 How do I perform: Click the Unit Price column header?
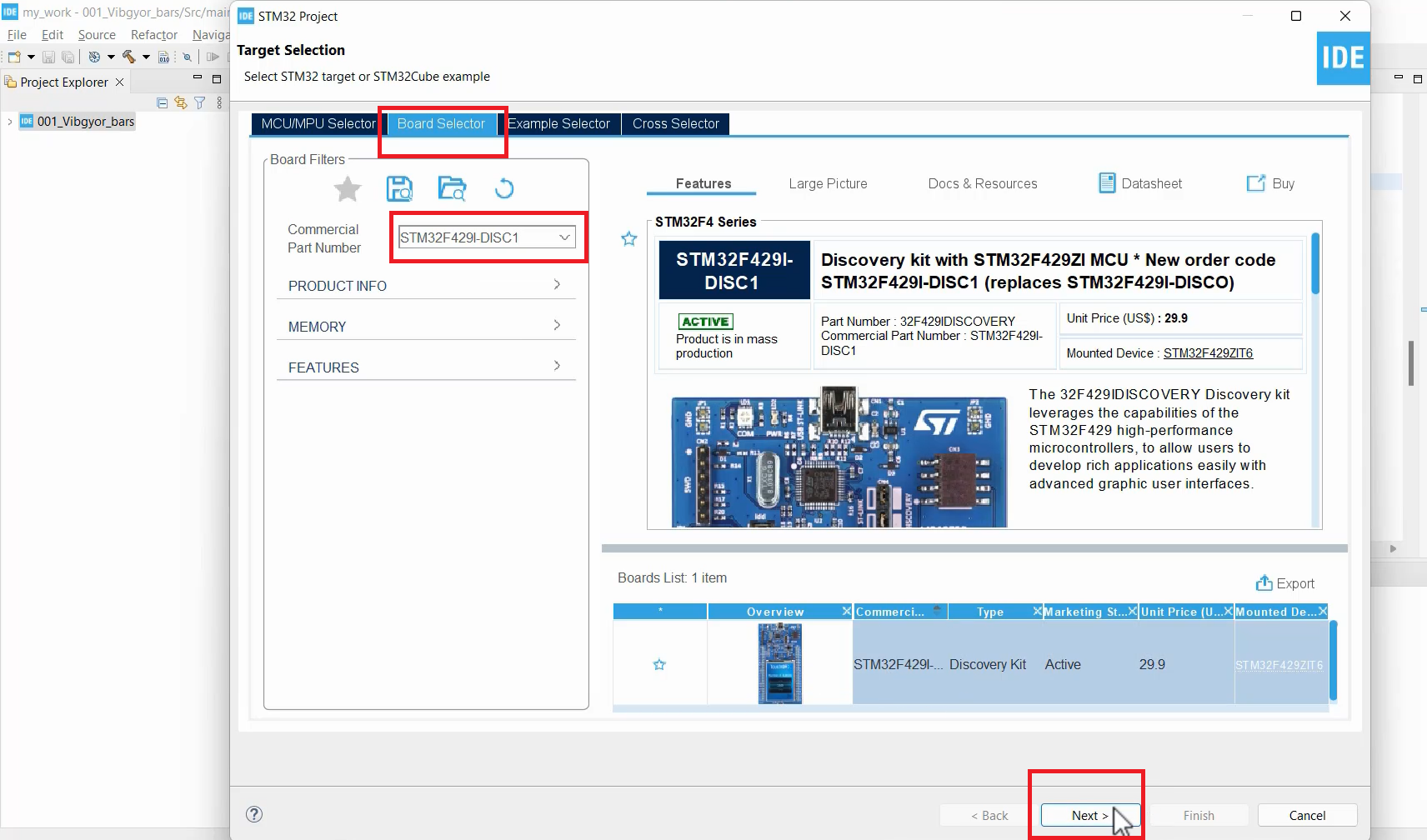1181,612
